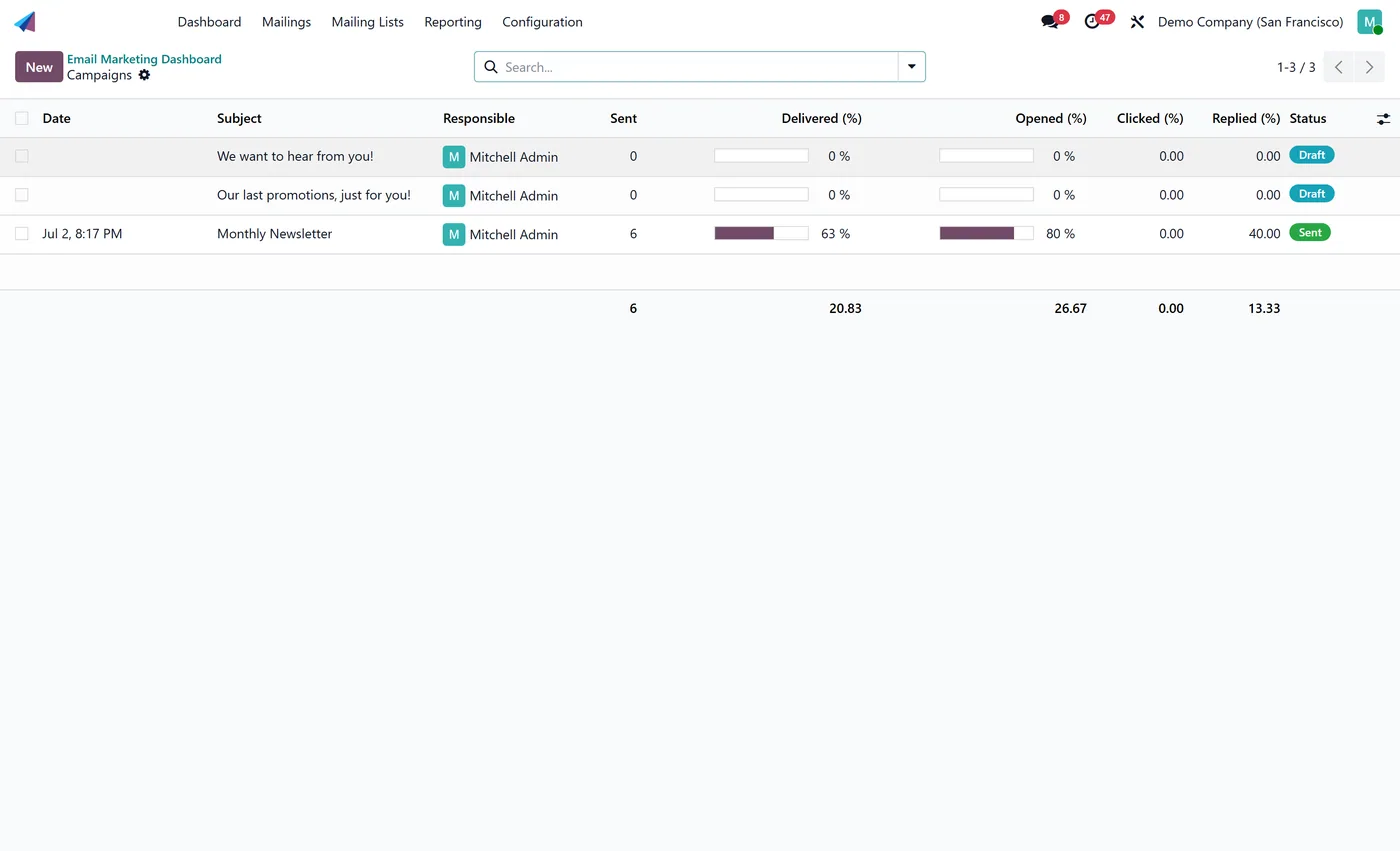Select the We want to hear from you row checkbox
The image size is (1400, 851).
[x=22, y=156]
